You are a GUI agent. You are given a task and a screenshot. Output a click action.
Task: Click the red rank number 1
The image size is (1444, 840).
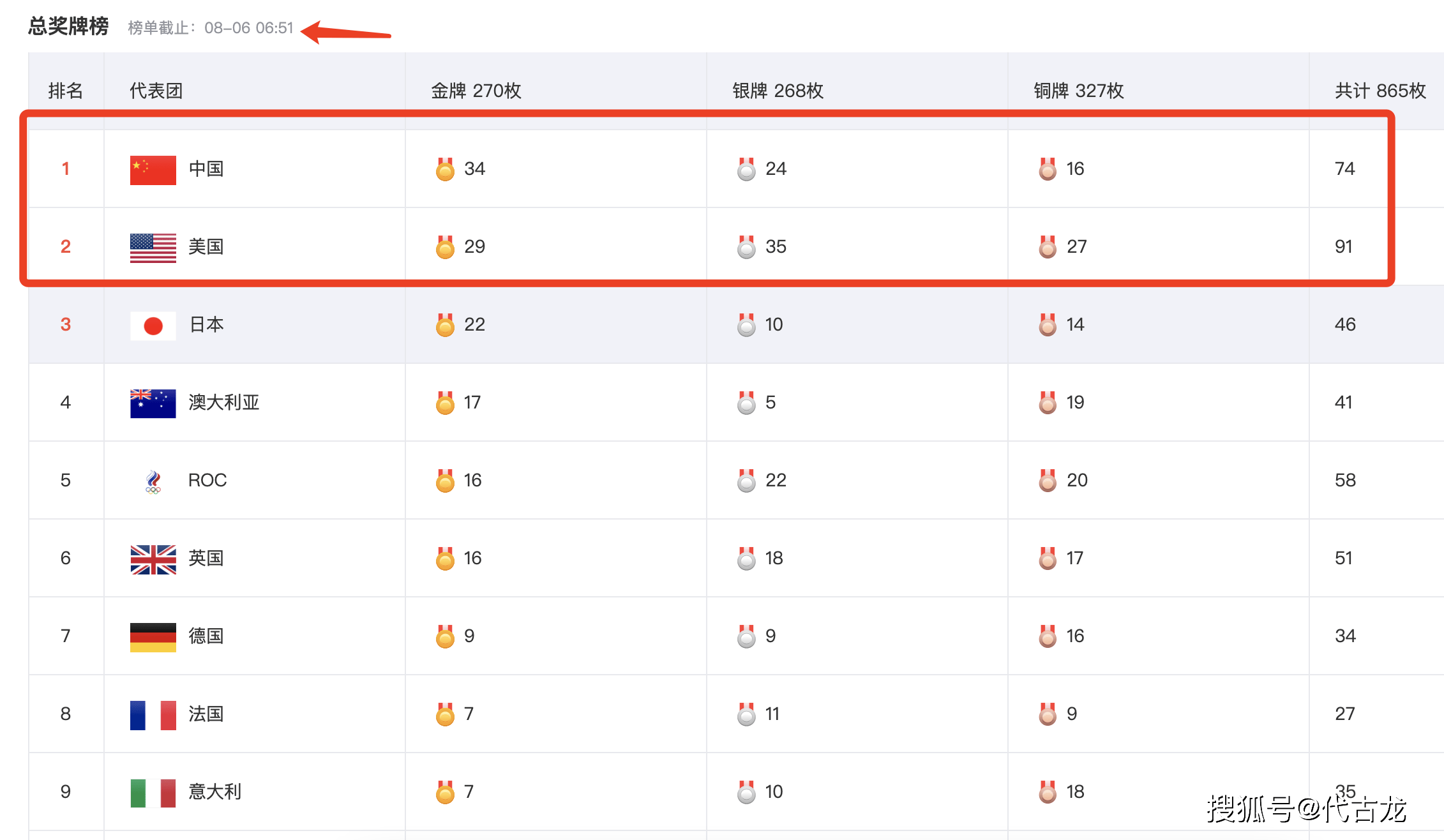pos(65,169)
